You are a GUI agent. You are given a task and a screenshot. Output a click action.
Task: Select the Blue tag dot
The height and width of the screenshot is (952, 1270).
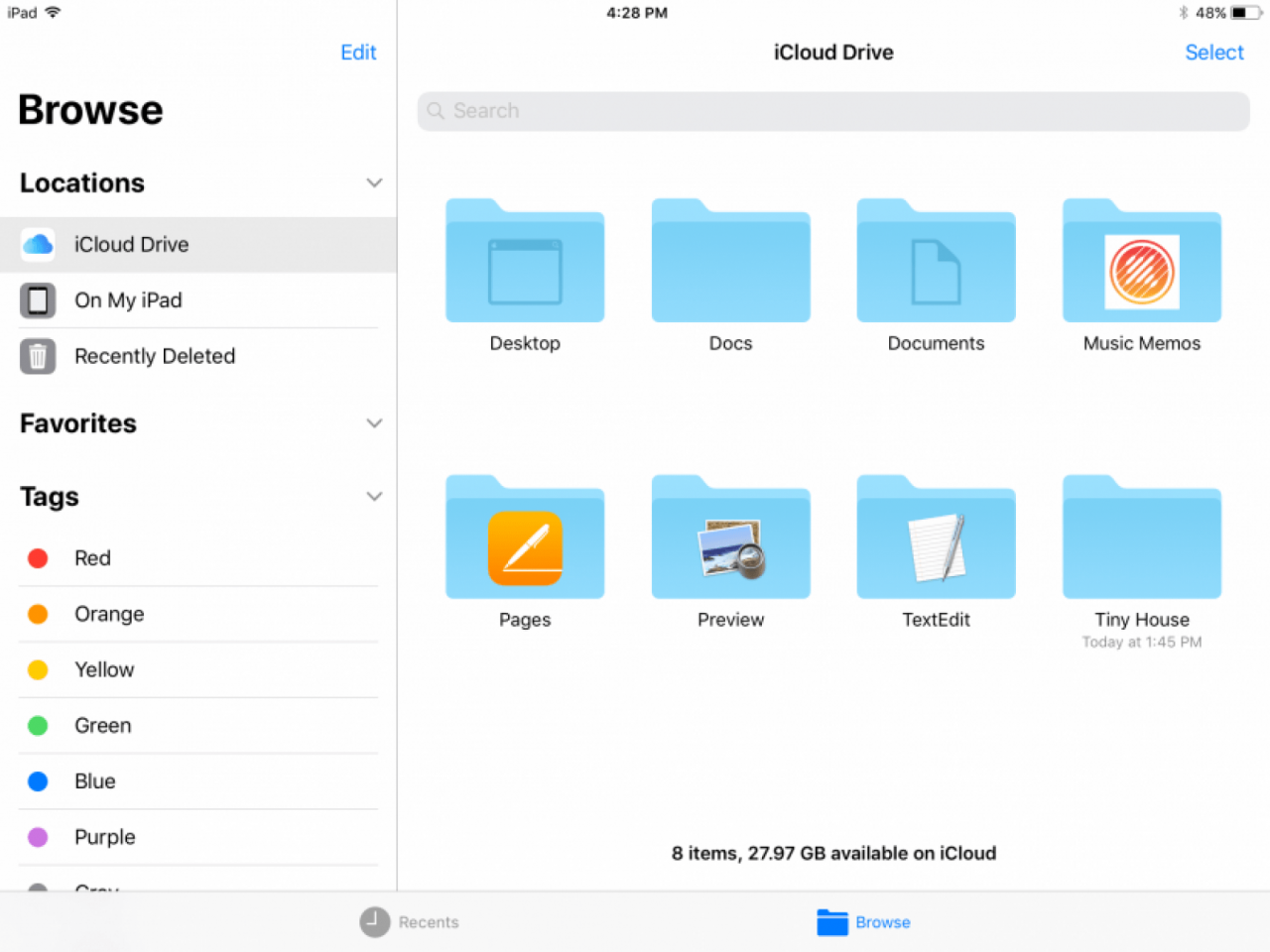pyautogui.click(x=38, y=781)
